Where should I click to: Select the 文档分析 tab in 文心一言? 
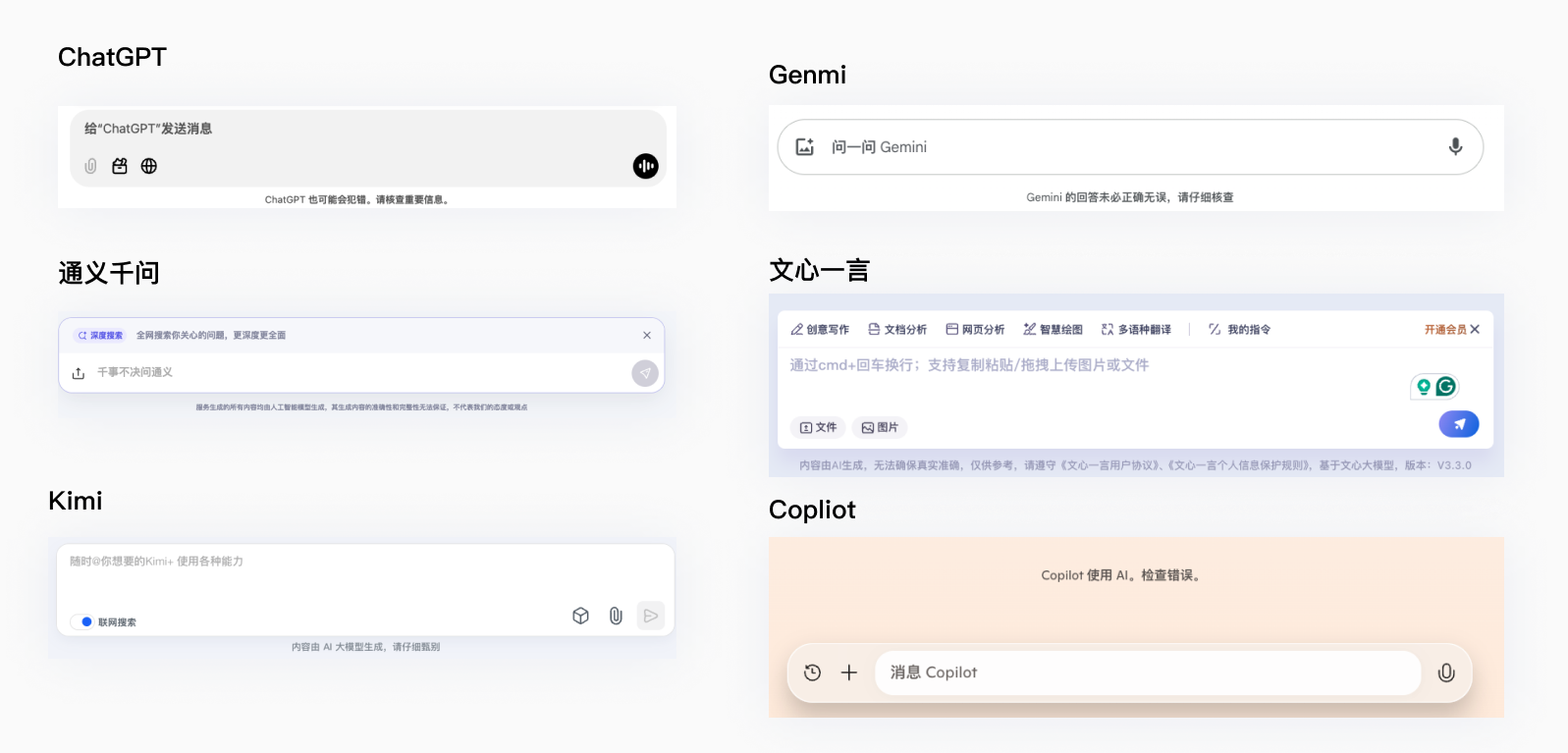(x=897, y=330)
